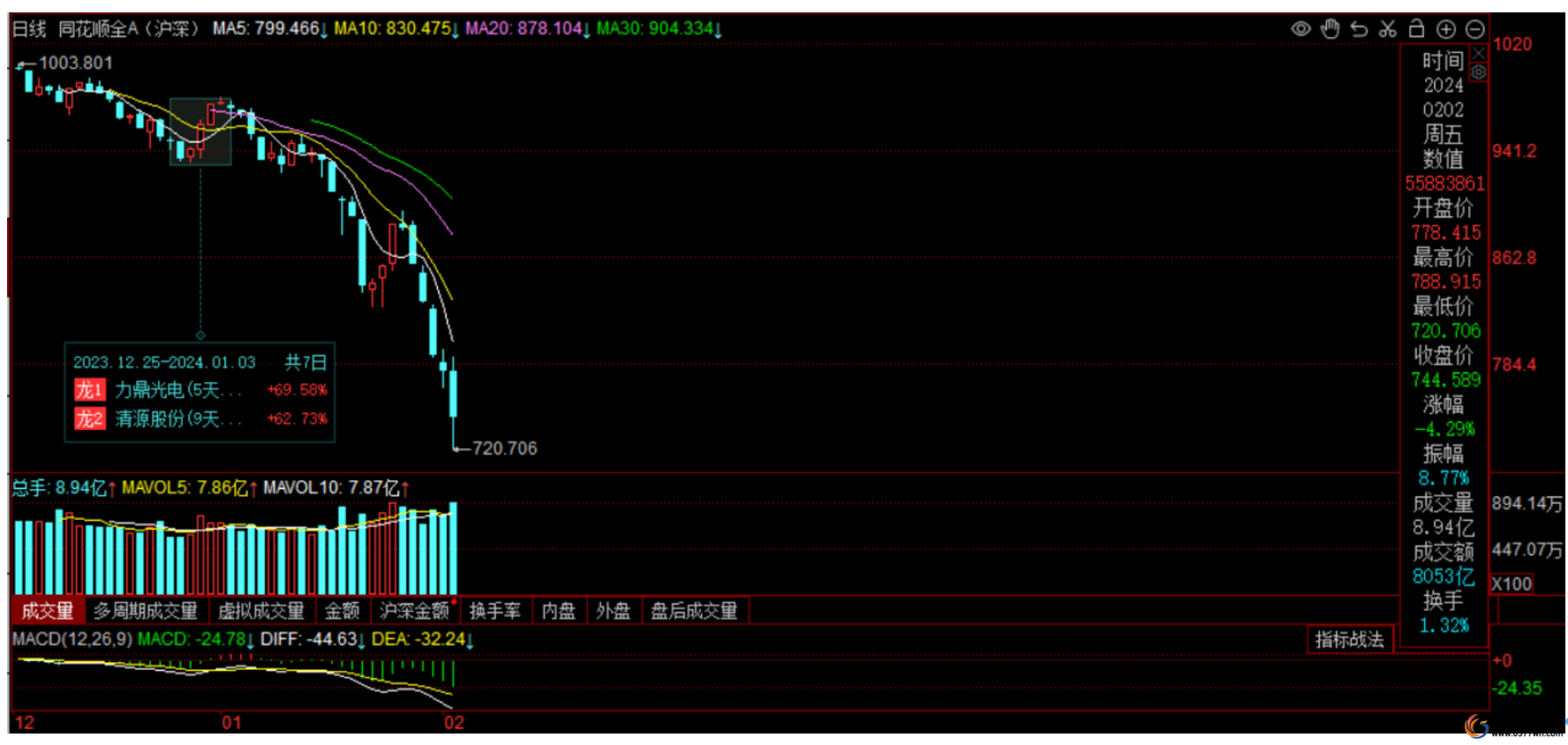Click the MA20: 878.104 indicator label
Viewport: 1568px width, 745px height.
(528, 29)
